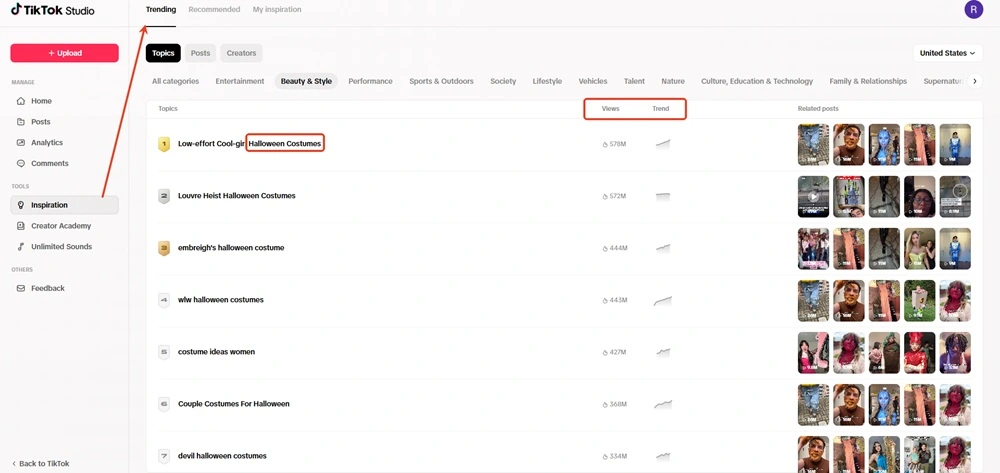The width and height of the screenshot is (1000, 473).
Task: Open last related post thumbnail in embreigh's row
Action: pyautogui.click(x=955, y=249)
